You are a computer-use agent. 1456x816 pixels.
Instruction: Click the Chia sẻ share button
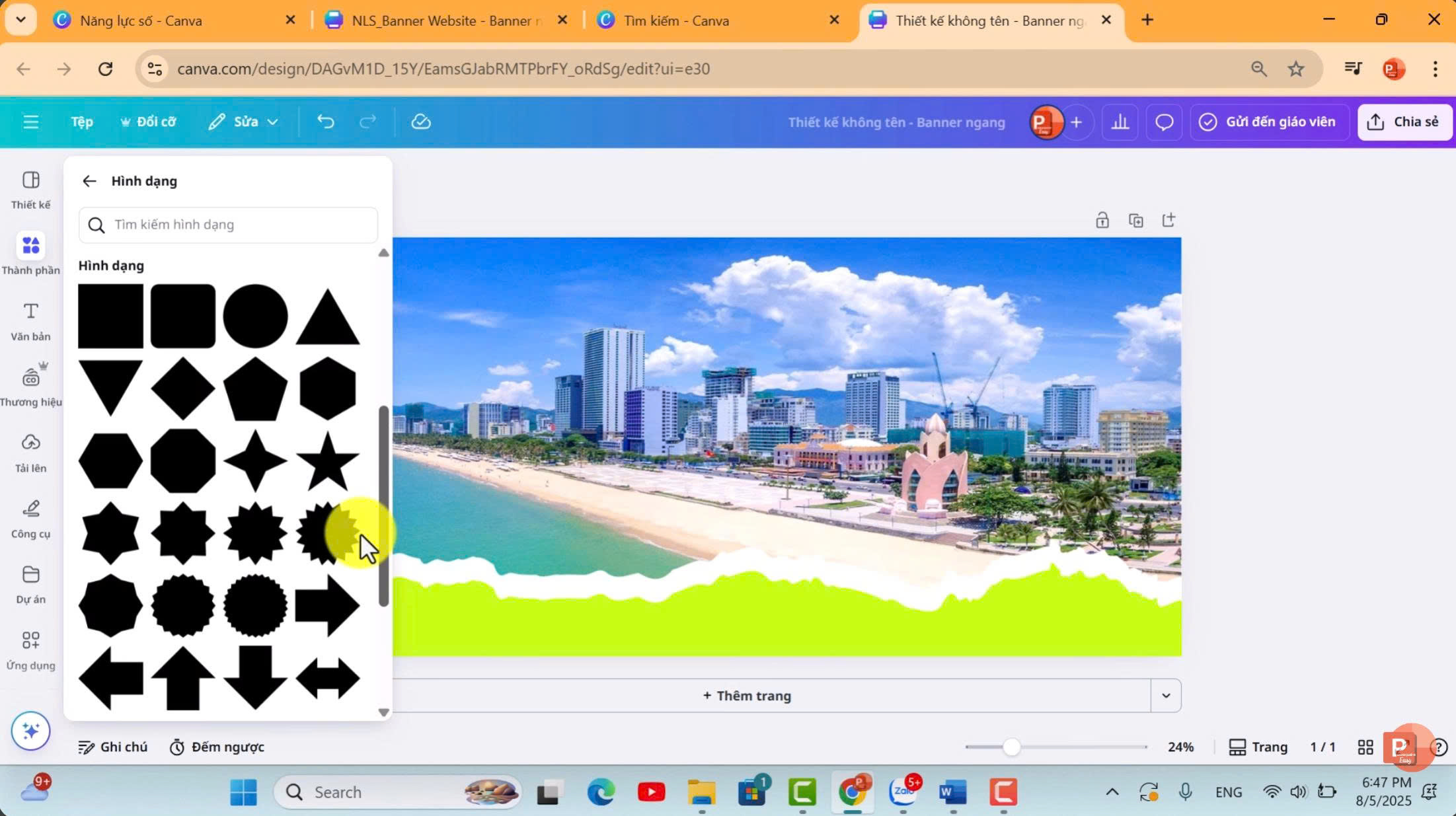(x=1404, y=122)
